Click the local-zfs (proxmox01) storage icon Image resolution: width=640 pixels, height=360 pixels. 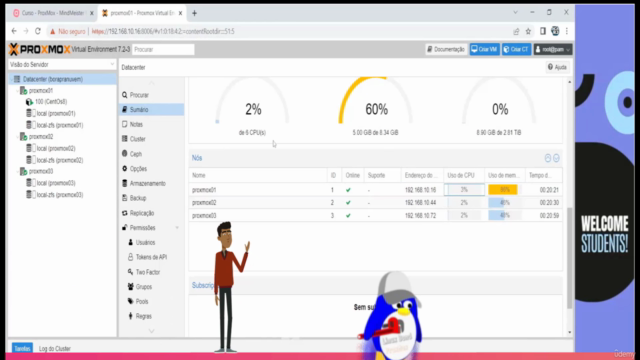point(30,125)
